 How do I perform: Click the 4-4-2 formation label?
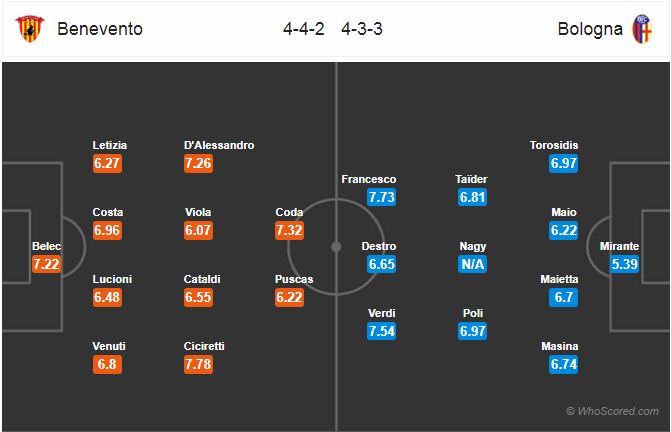303,28
